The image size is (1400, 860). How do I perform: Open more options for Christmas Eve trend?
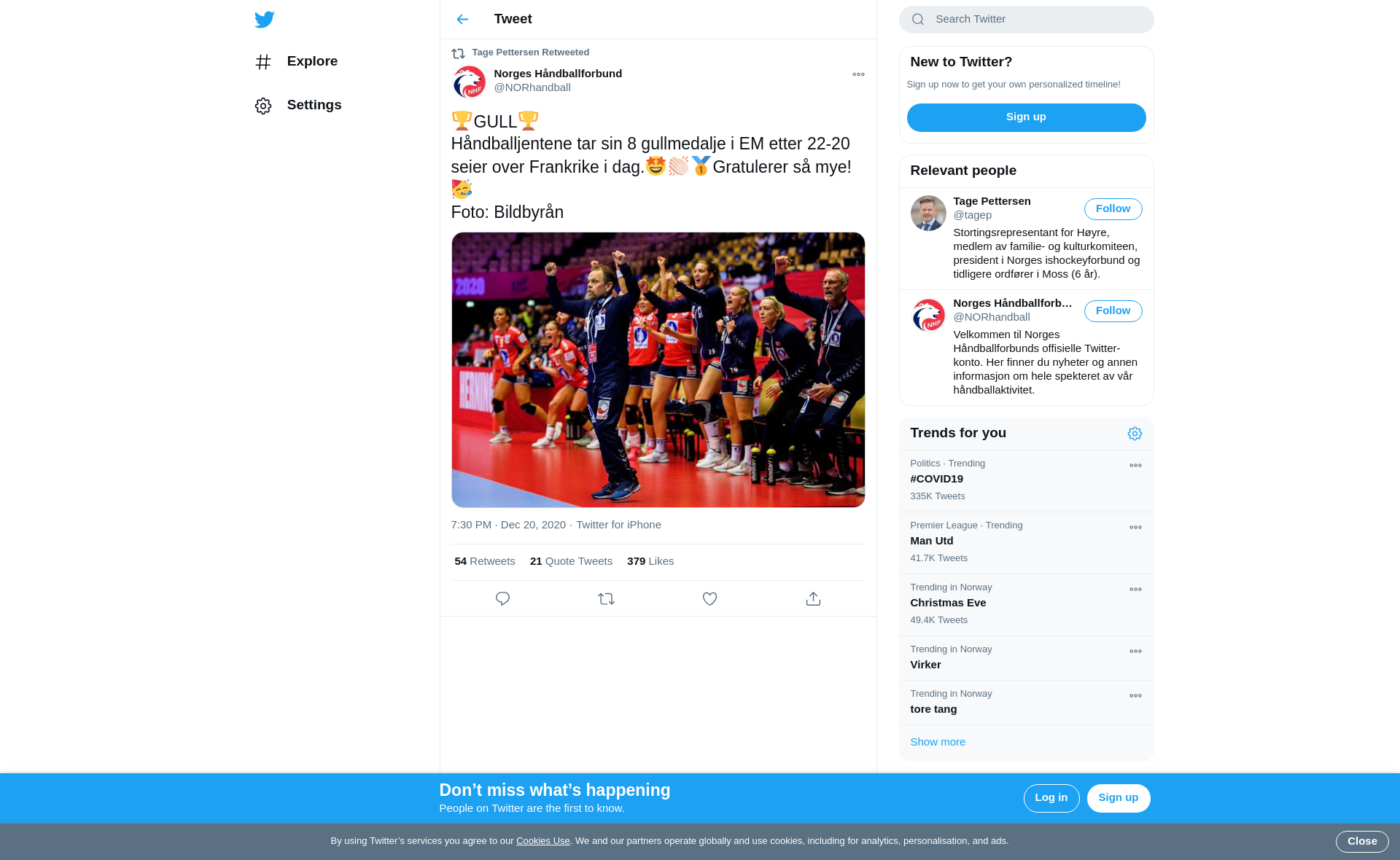pos(1135,590)
